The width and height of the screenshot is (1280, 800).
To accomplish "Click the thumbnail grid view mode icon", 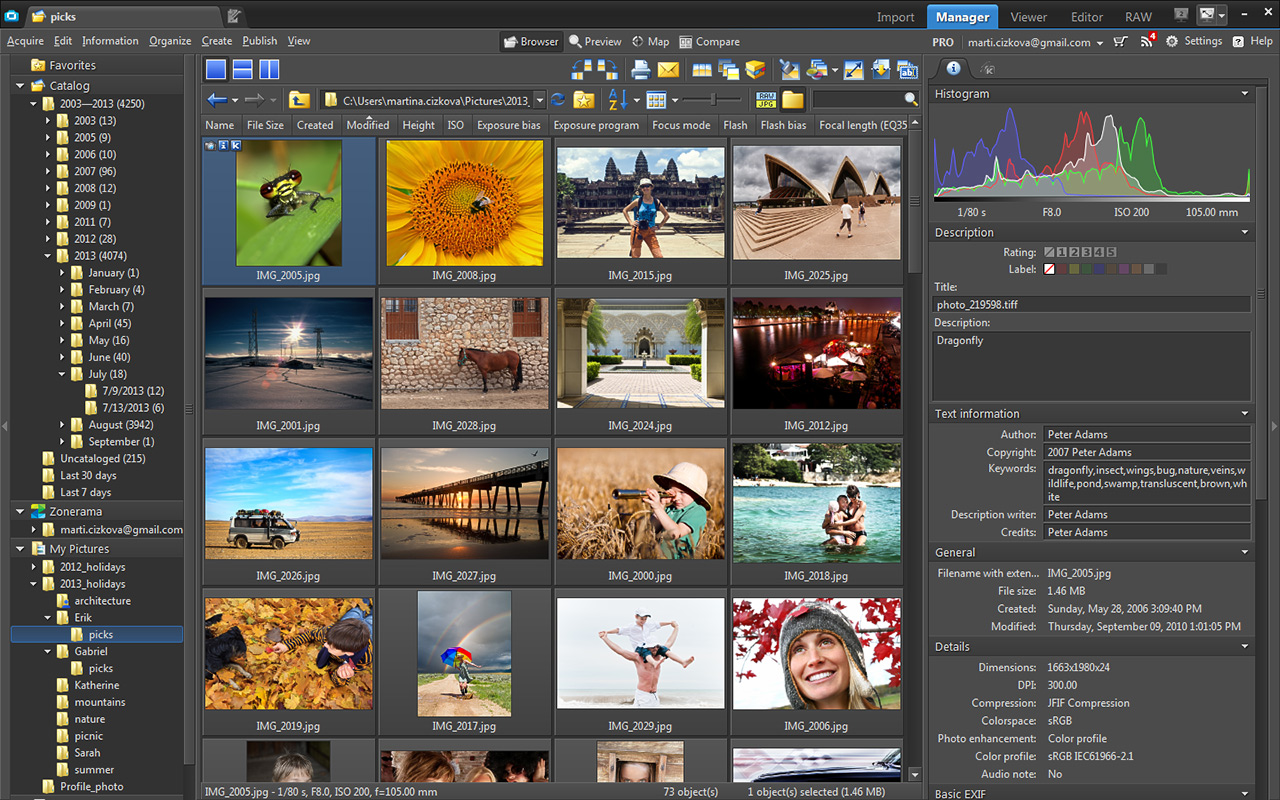I will [x=656, y=100].
